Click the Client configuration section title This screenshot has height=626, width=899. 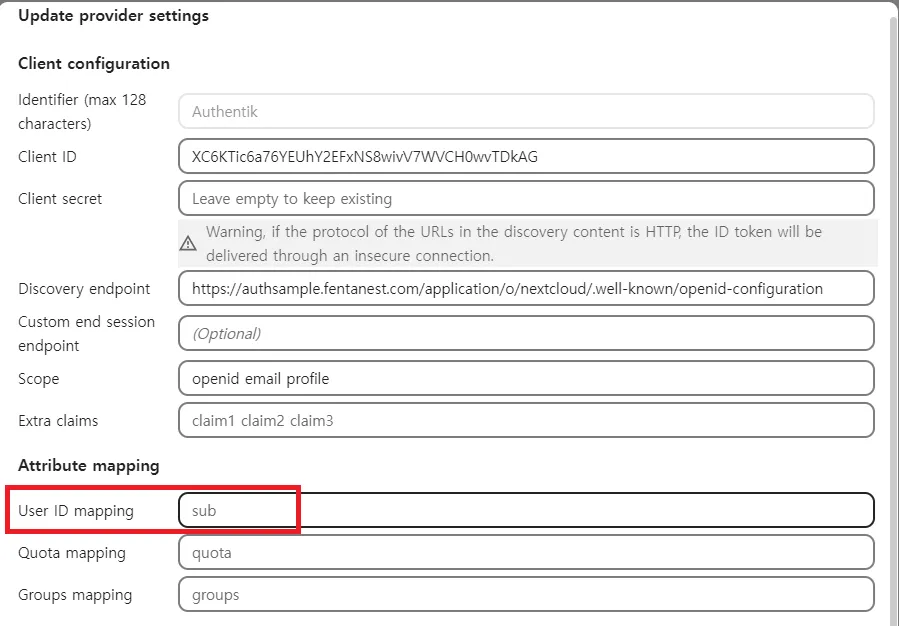point(93,63)
